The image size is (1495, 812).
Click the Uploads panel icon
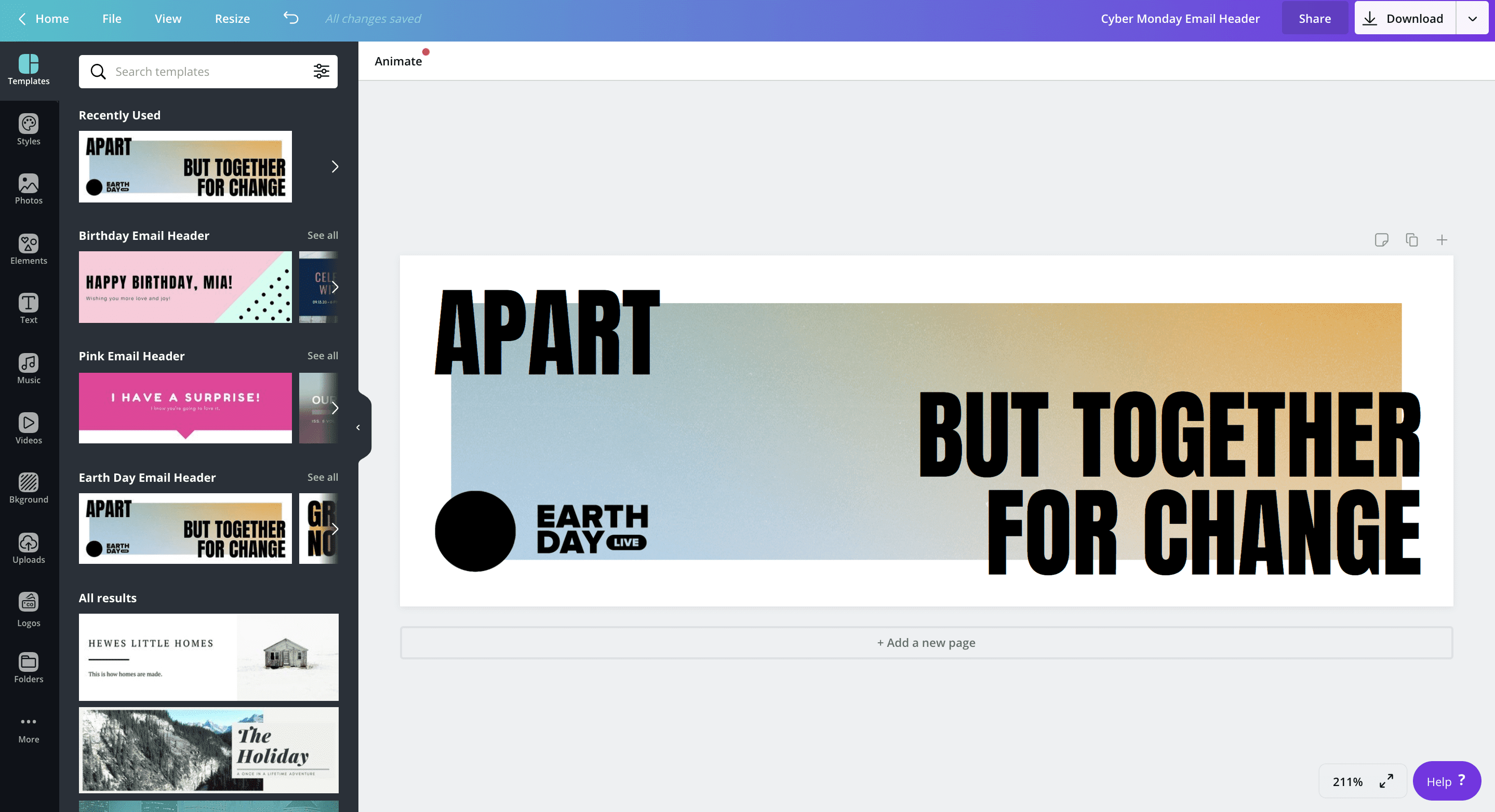pos(29,543)
